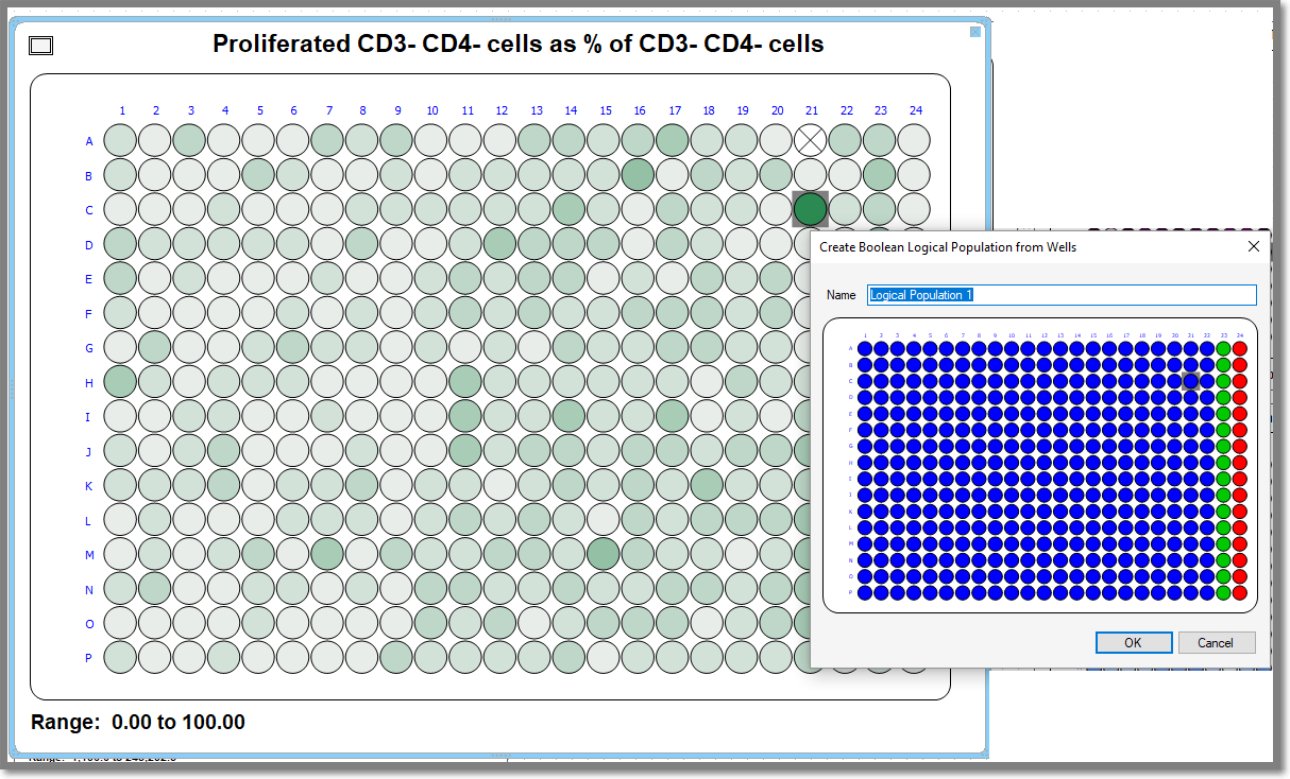This screenshot has width=1290, height=779.
Task: Select well B16 on the heatmap plate
Action: coord(638,176)
